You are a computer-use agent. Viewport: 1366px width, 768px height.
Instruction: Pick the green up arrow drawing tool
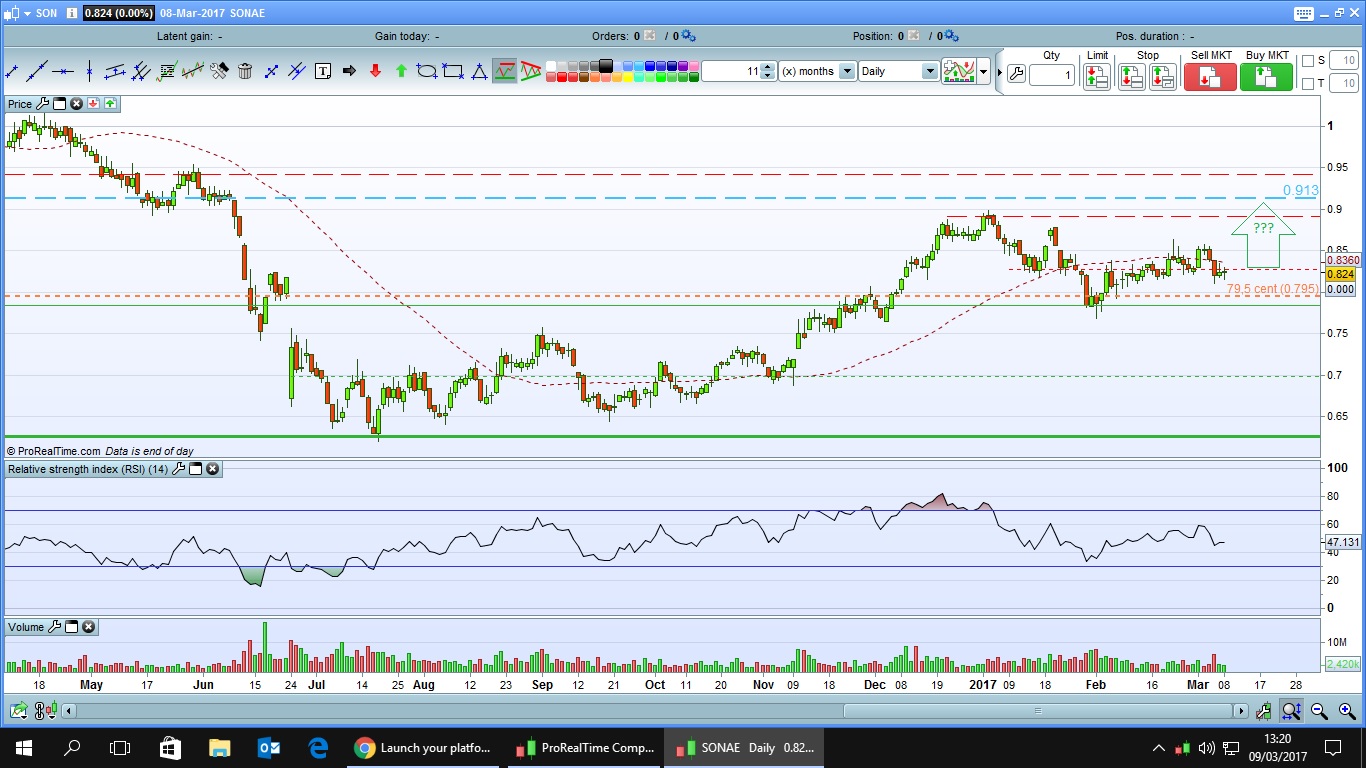tap(401, 71)
